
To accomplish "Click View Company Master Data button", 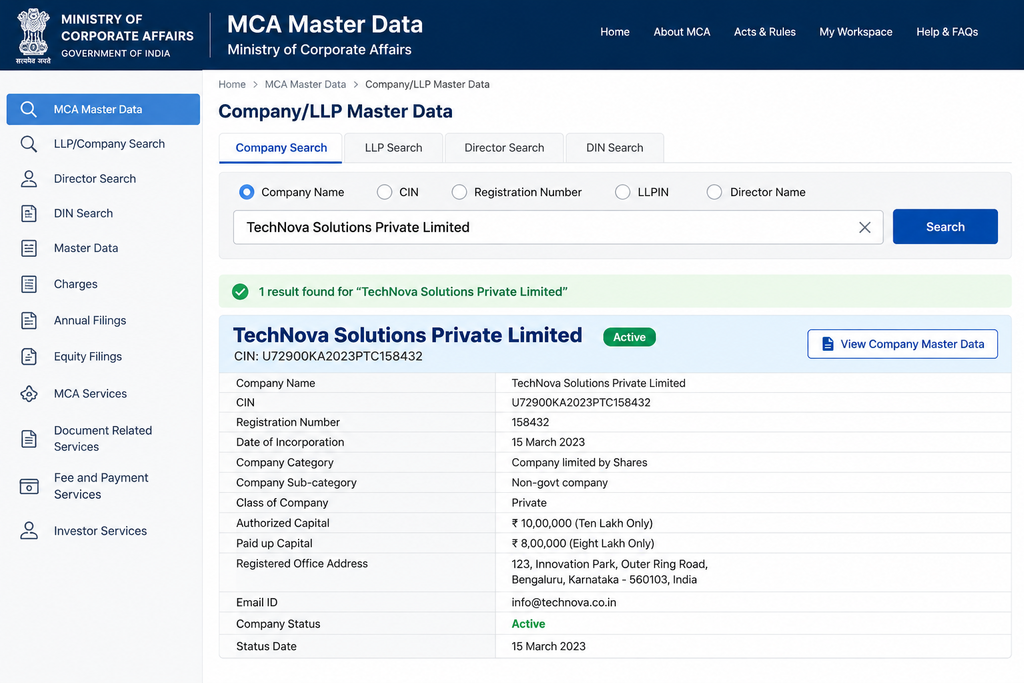I will click(x=903, y=344).
